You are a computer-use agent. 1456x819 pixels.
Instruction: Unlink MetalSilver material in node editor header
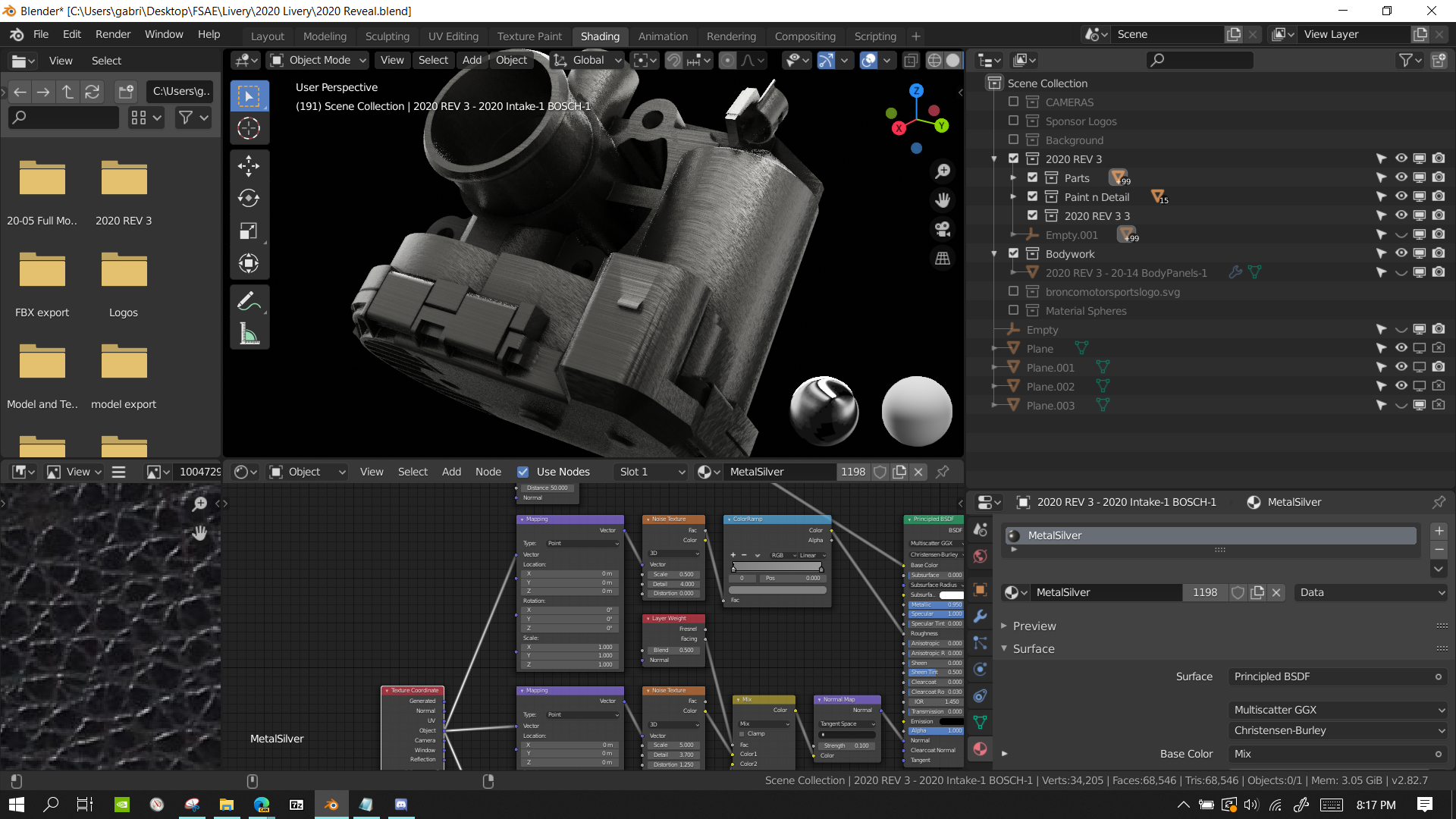918,472
